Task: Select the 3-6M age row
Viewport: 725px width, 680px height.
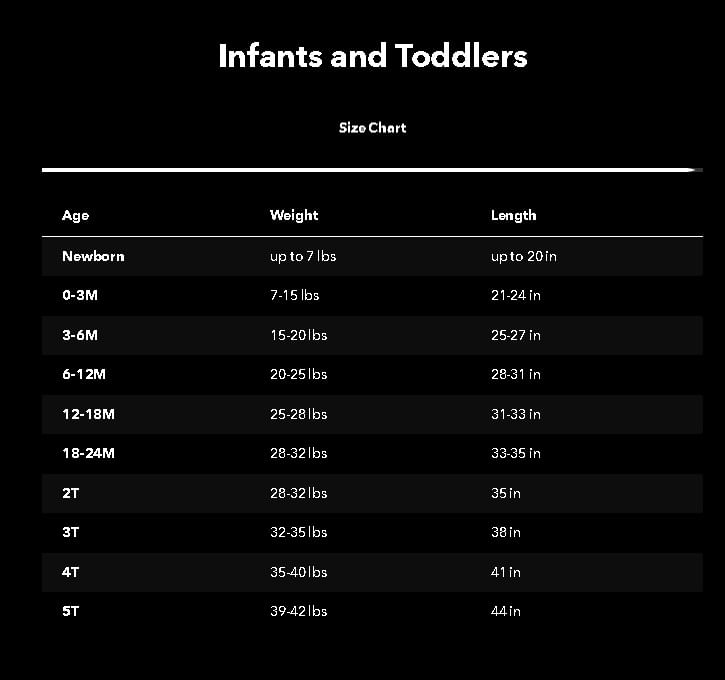Action: 80,335
